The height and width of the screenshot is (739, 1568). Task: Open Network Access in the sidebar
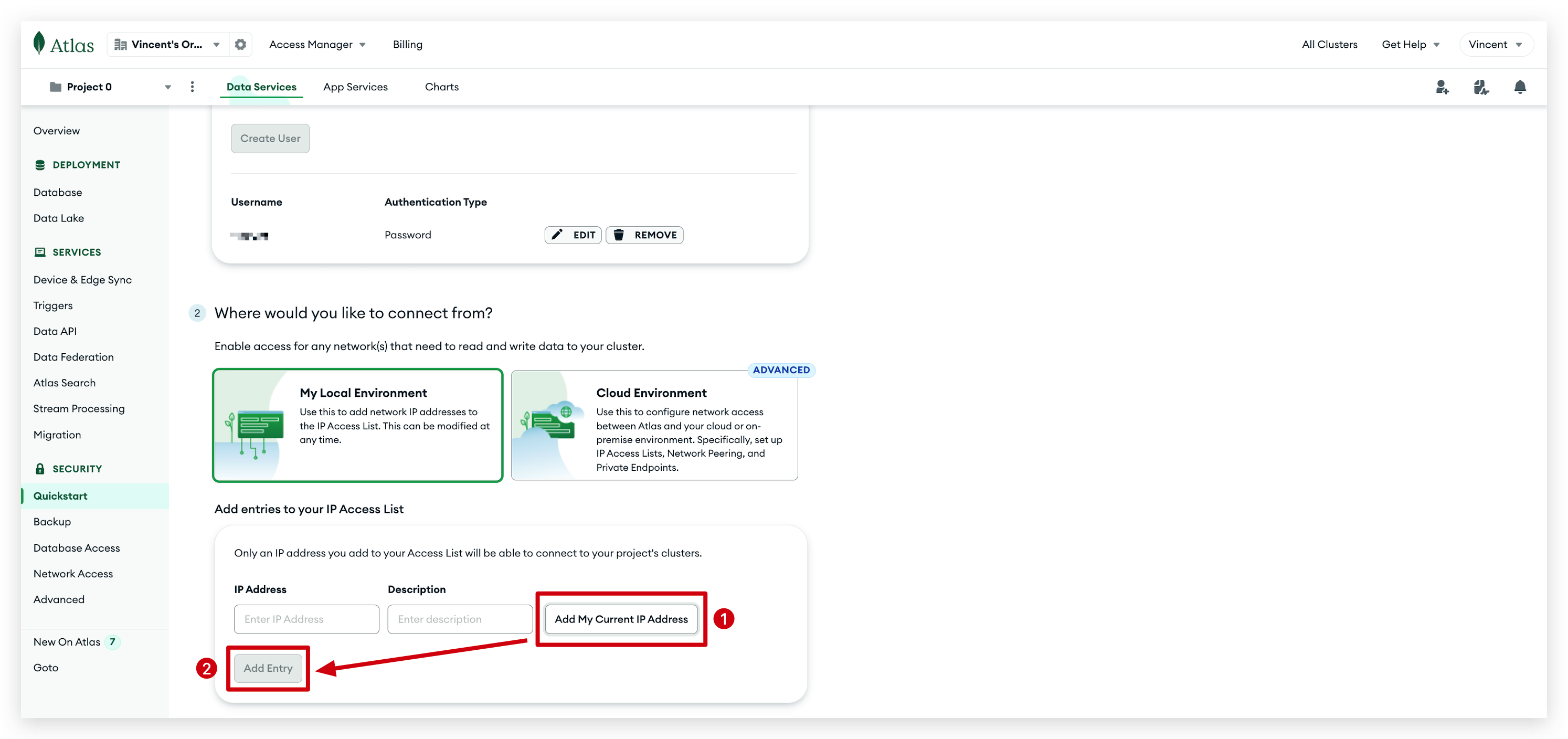[73, 574]
